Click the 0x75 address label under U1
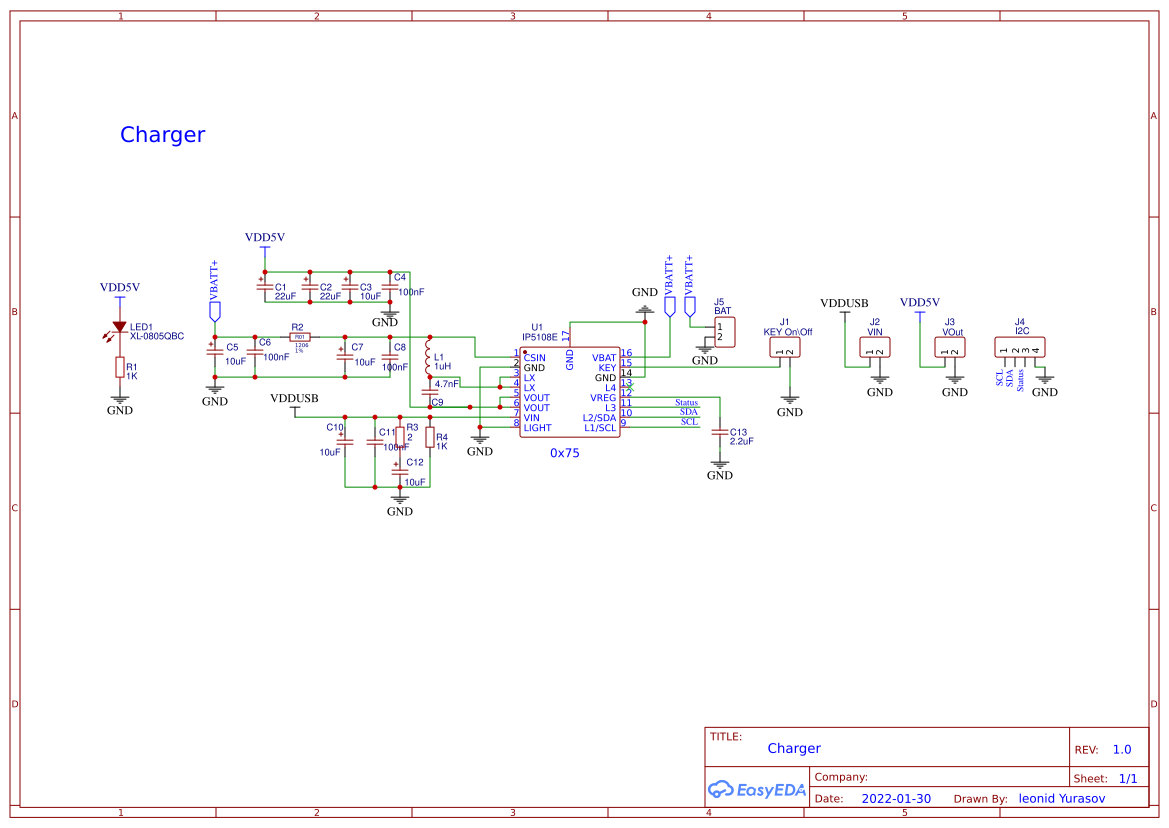This screenshot has width=1169, height=828. 563,453
